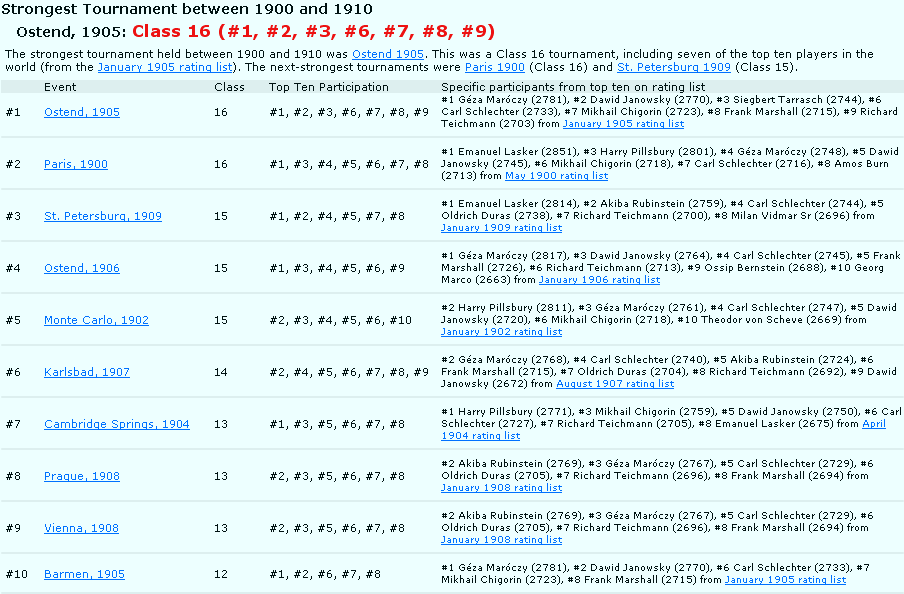This screenshot has width=904, height=594.
Task: View the January 1909 rating list
Action: point(501,228)
